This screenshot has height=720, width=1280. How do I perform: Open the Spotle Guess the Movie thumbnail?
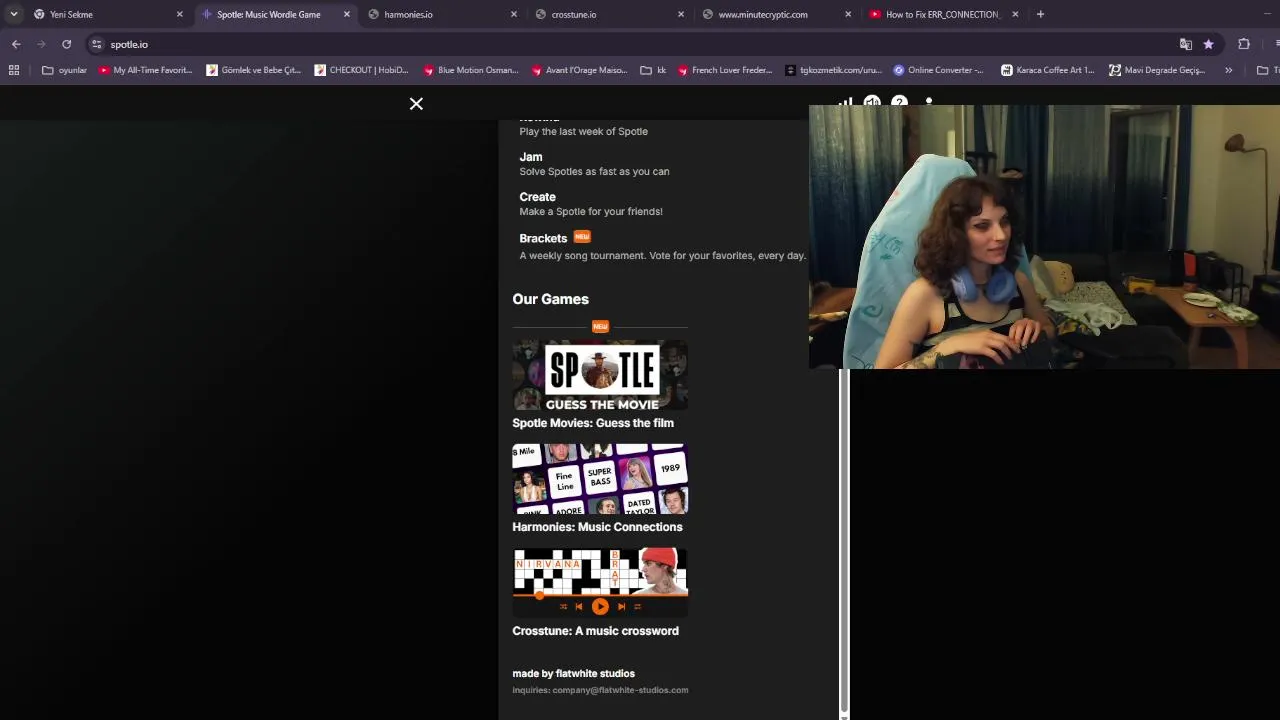tap(600, 375)
